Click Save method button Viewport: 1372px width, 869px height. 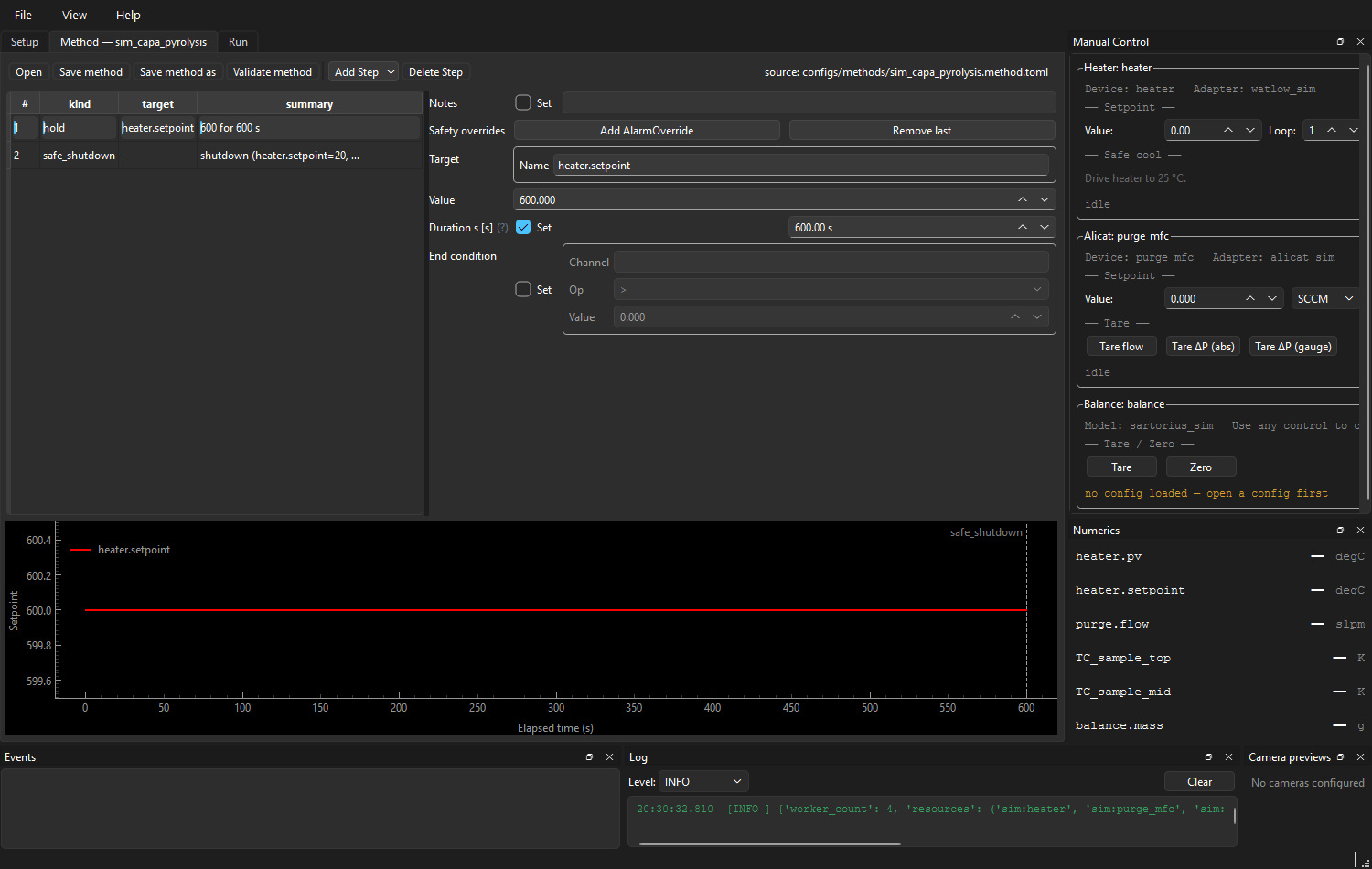point(91,72)
